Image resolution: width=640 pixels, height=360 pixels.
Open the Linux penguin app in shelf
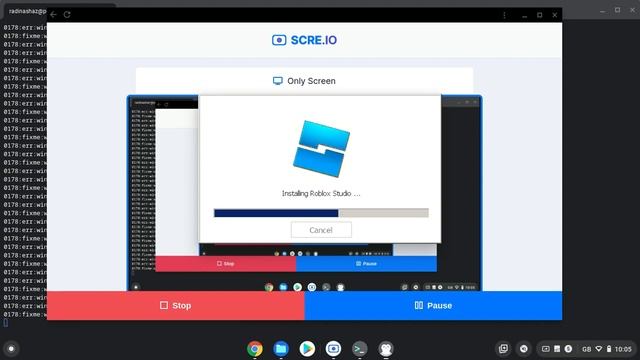click(x=386, y=349)
